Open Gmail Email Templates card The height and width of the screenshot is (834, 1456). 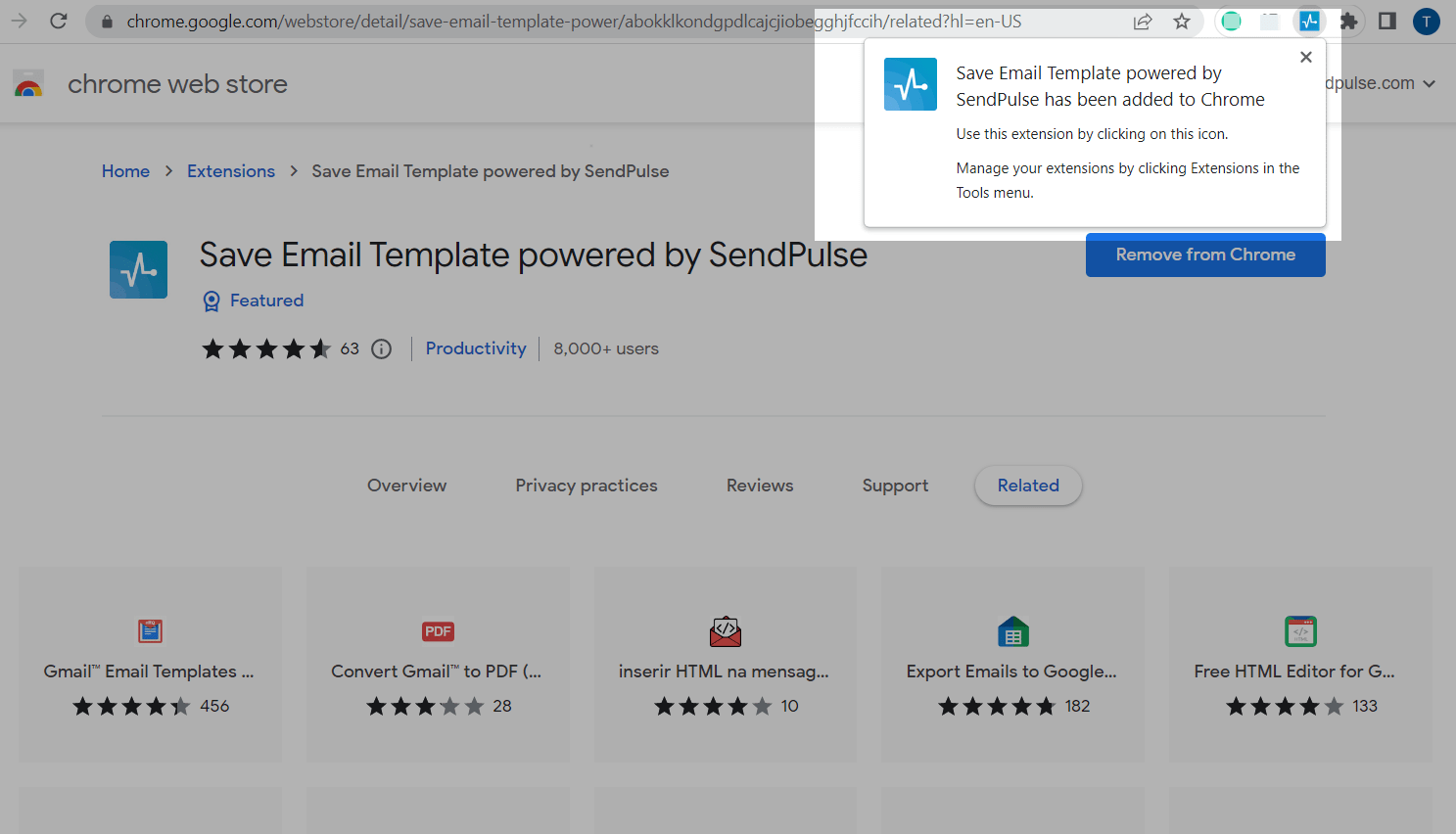[x=150, y=665]
